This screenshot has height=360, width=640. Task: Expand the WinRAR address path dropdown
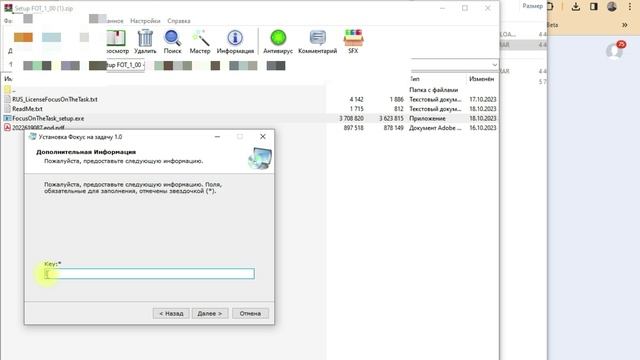coord(494,65)
